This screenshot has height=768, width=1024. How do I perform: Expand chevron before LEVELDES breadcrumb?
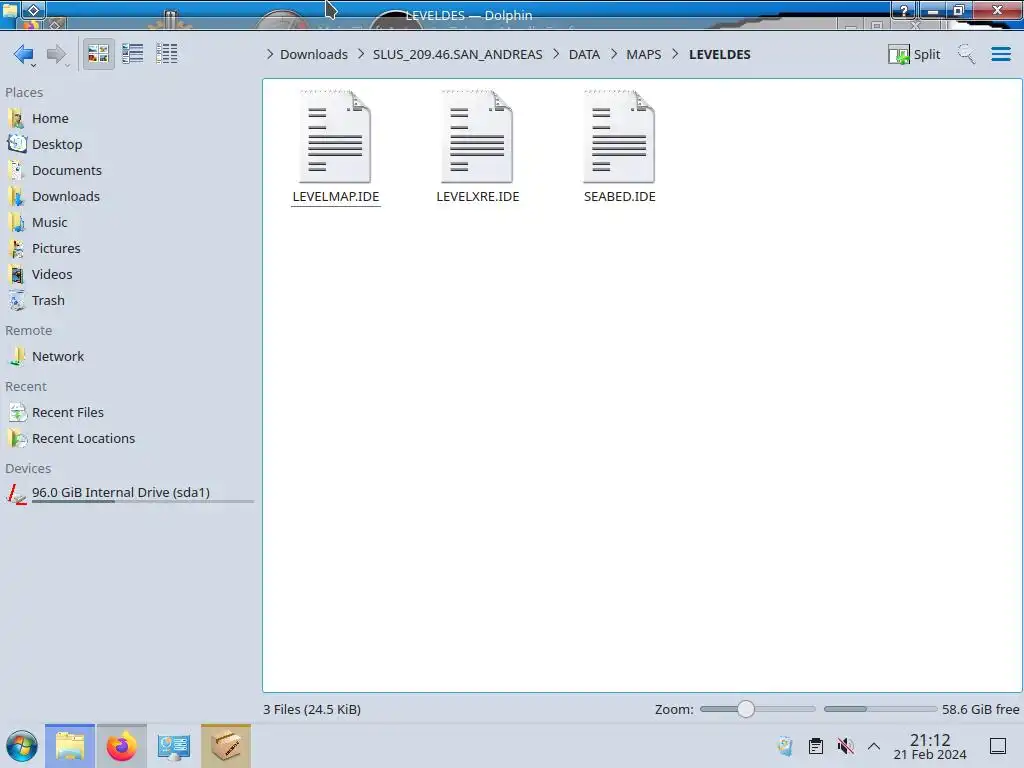click(x=675, y=54)
